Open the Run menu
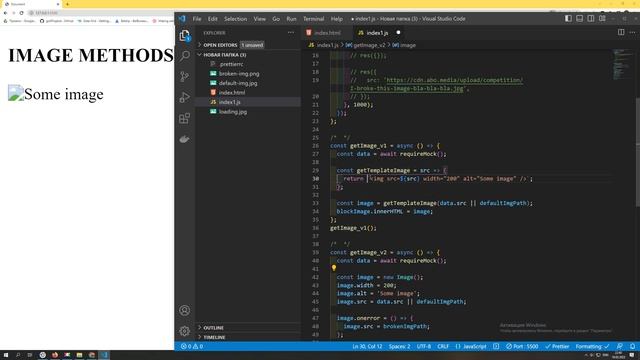The height and width of the screenshot is (360, 640). point(291,19)
